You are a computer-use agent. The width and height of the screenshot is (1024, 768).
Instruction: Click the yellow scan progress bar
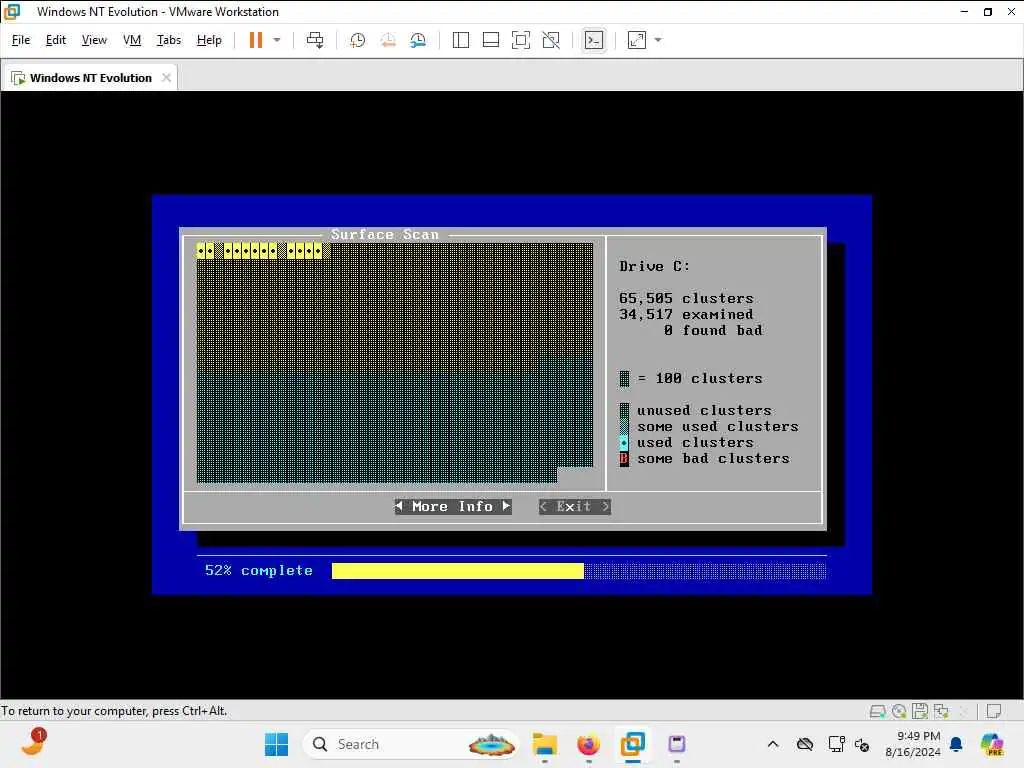[x=457, y=571]
